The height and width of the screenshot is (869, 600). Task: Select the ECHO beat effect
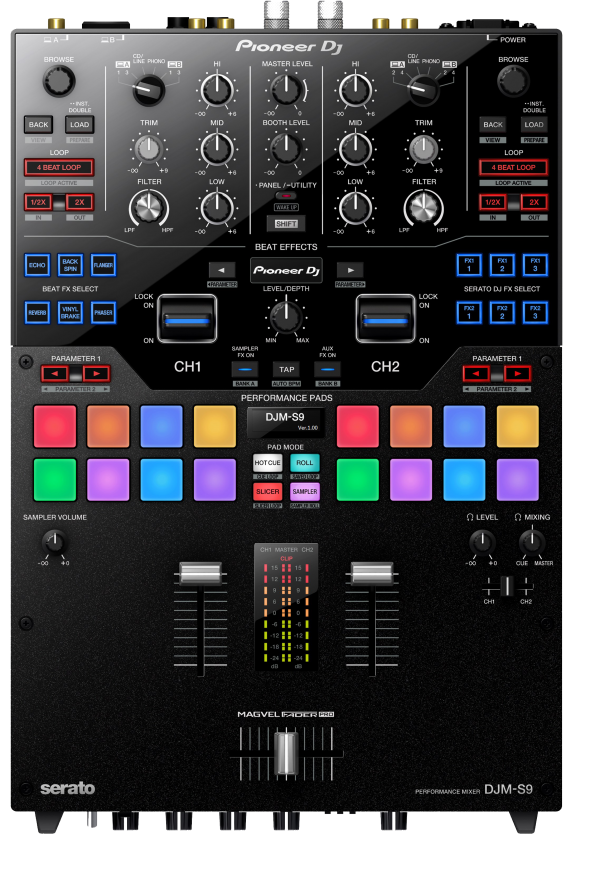37,265
